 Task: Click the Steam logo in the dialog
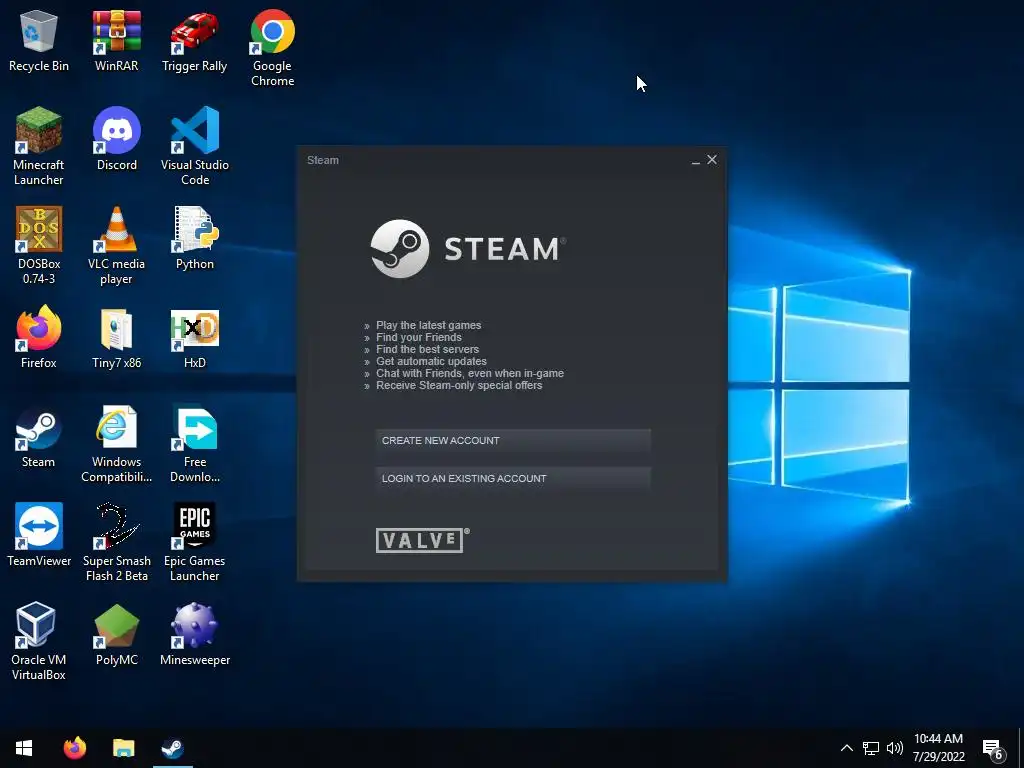[468, 249]
